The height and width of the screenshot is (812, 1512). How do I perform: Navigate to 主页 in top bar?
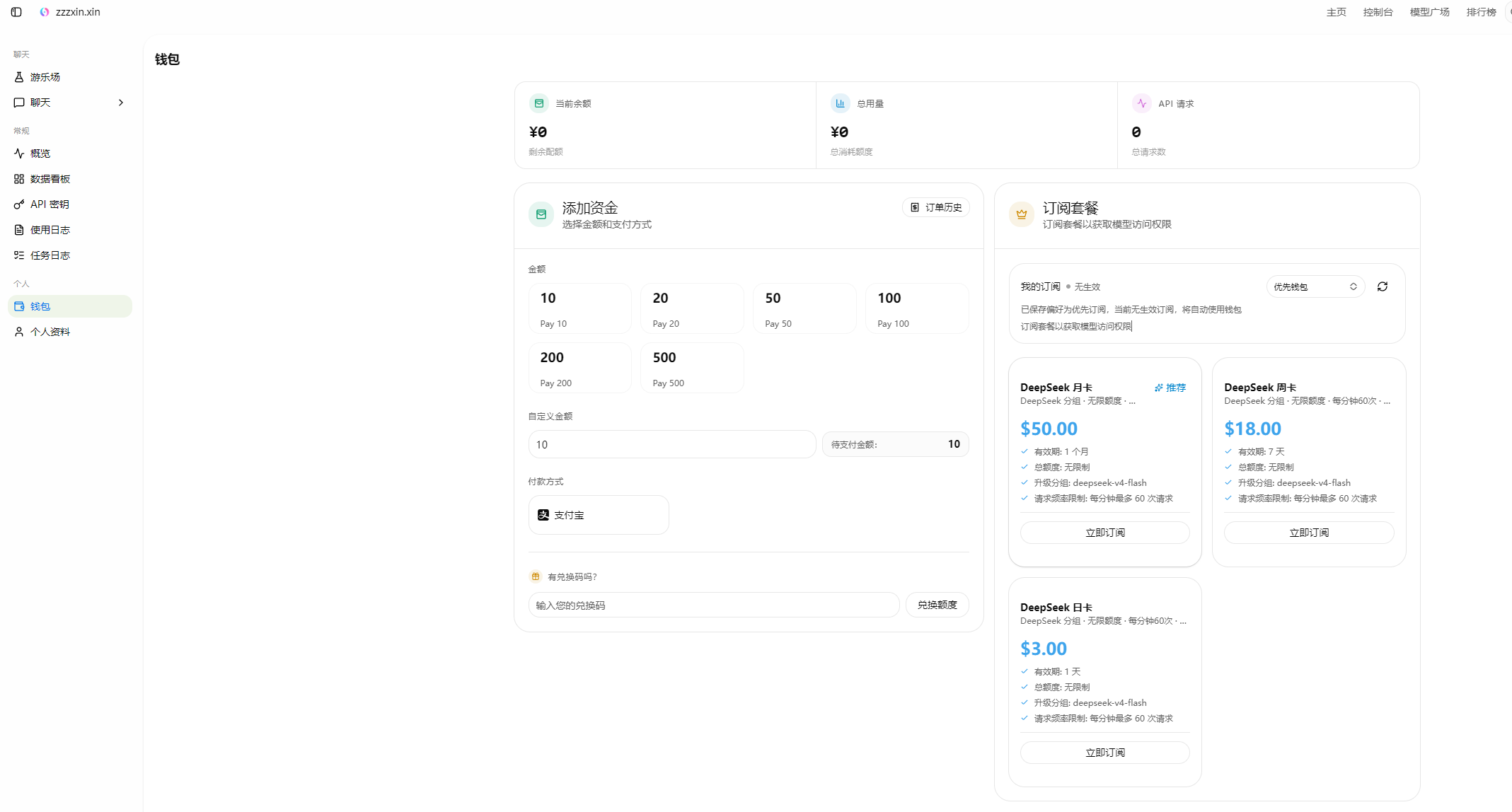point(1336,12)
